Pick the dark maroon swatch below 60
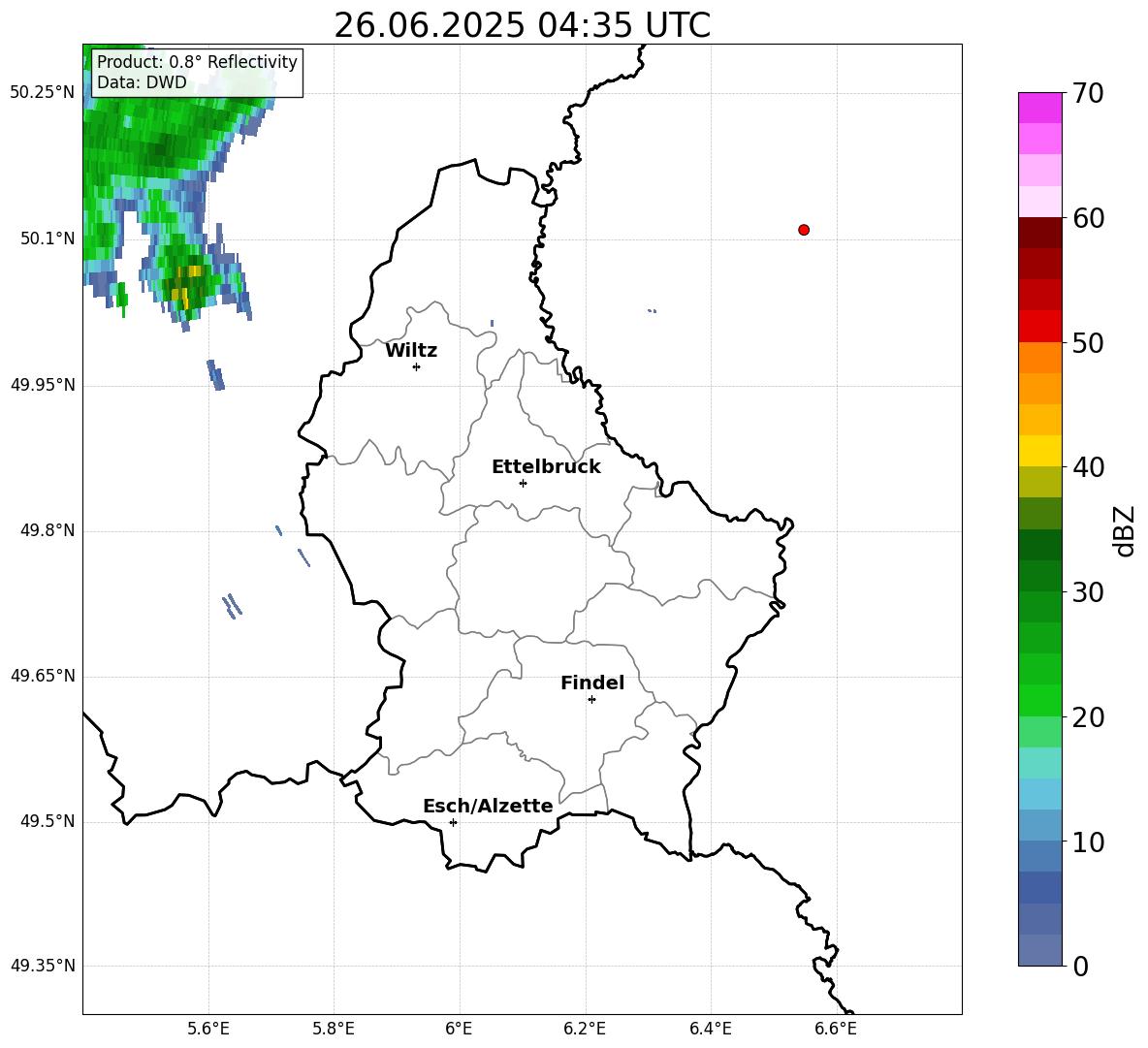 (1039, 233)
